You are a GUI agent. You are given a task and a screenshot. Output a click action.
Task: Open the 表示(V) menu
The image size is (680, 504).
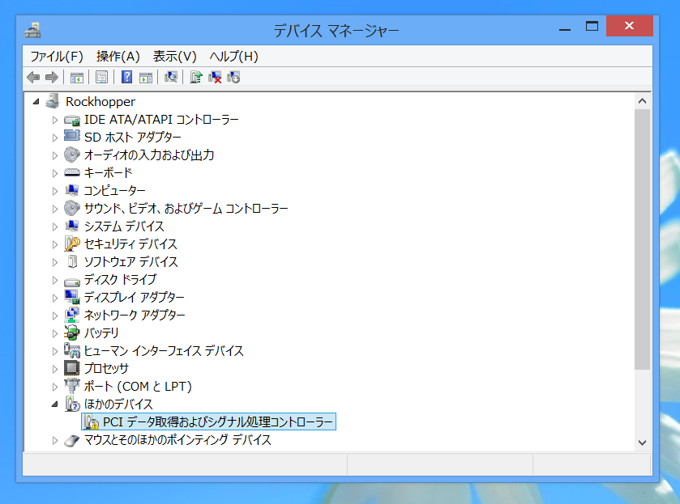click(174, 56)
